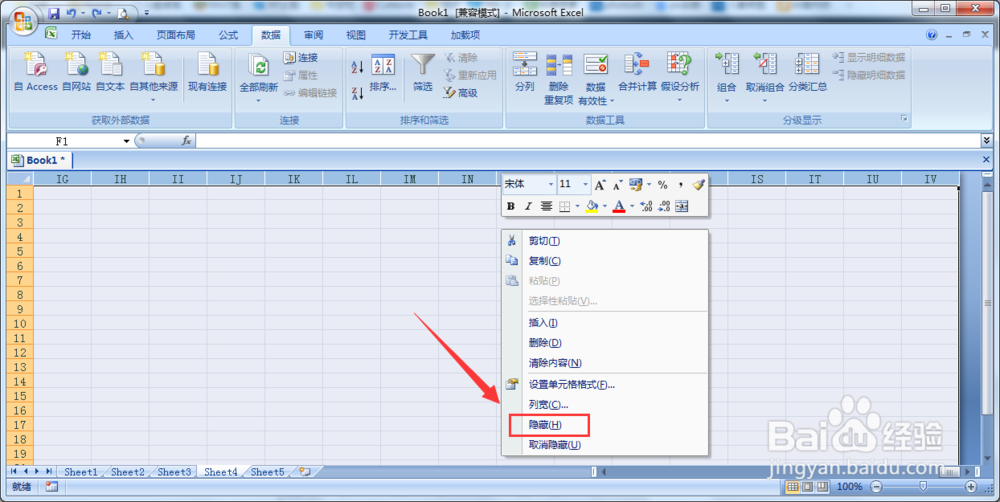This screenshot has height=502, width=1000.
Task: Open font size 11 dropdown in mini toolbar
Action: [585, 184]
